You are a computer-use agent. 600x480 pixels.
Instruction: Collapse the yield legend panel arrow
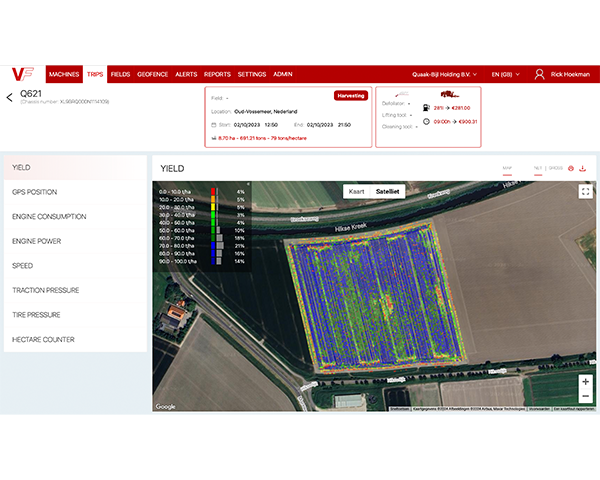click(248, 184)
